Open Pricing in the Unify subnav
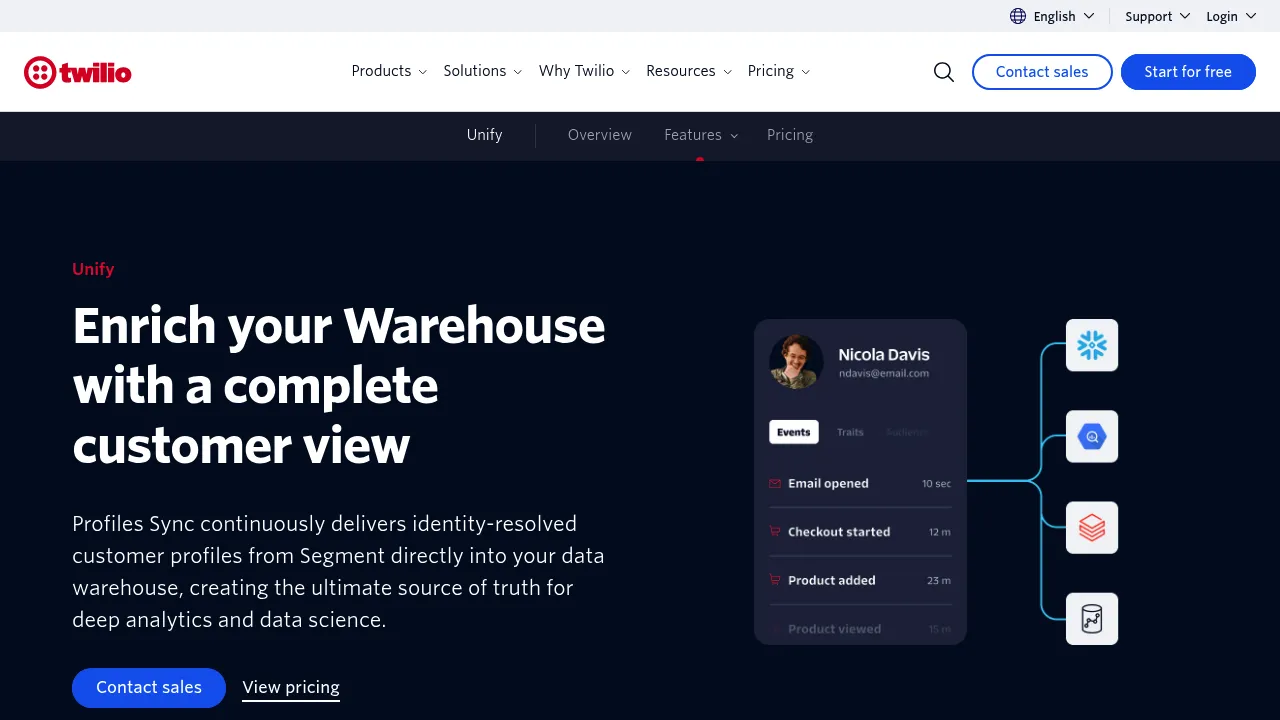The height and width of the screenshot is (720, 1280). coord(790,135)
